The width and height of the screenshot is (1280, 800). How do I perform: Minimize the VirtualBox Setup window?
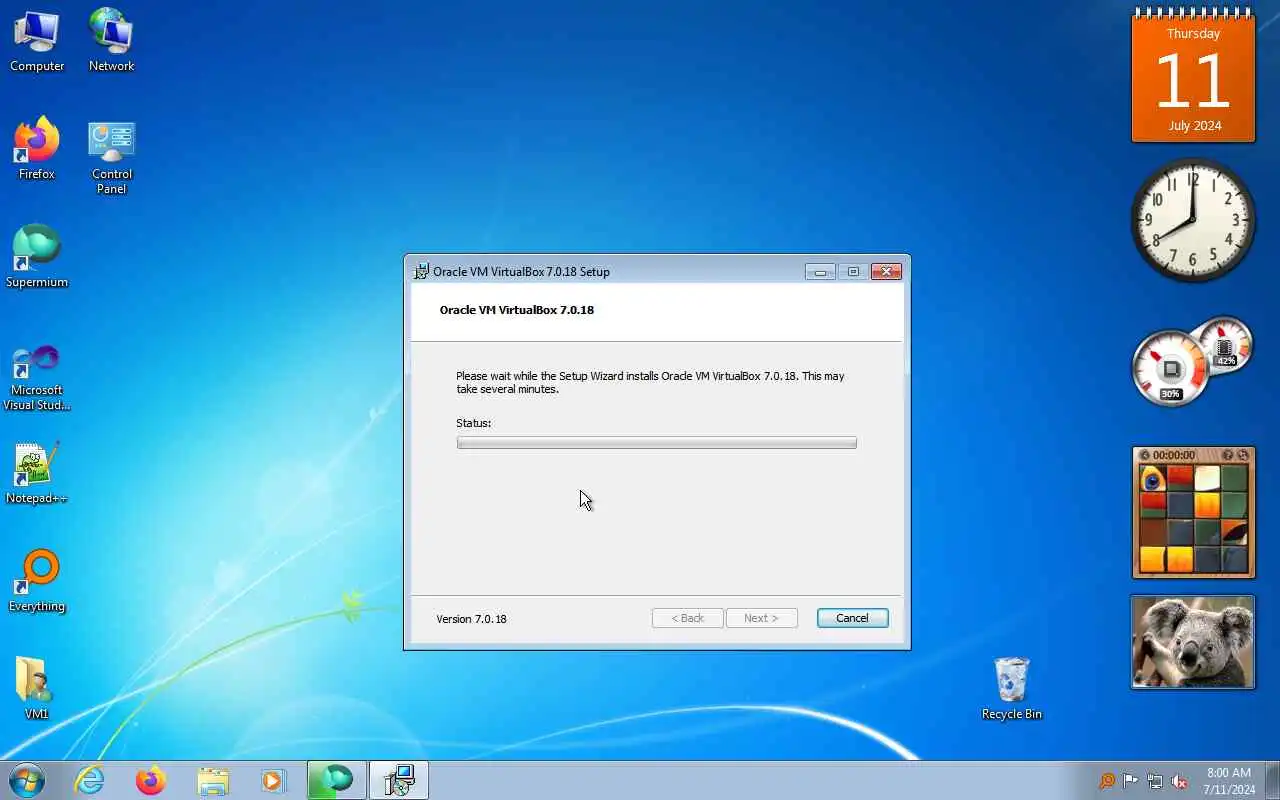tap(820, 271)
